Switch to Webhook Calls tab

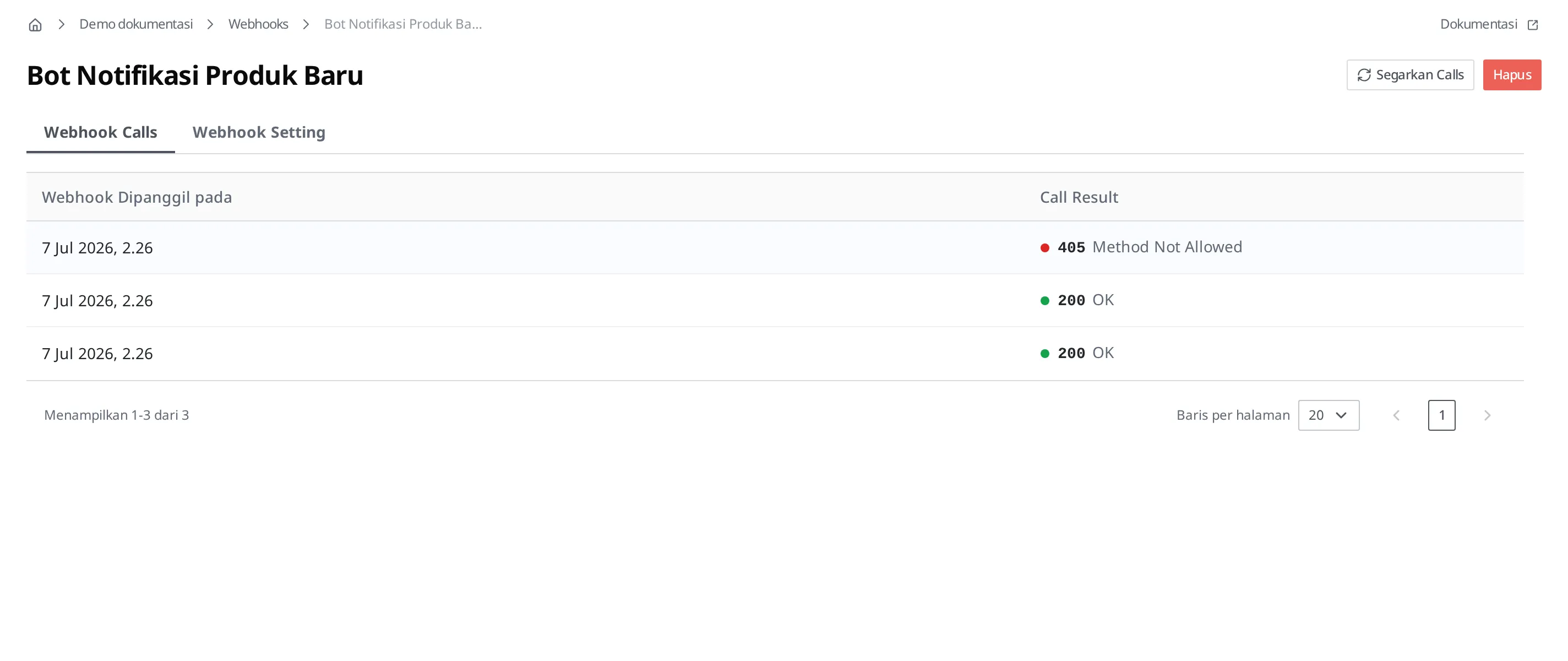coord(100,132)
